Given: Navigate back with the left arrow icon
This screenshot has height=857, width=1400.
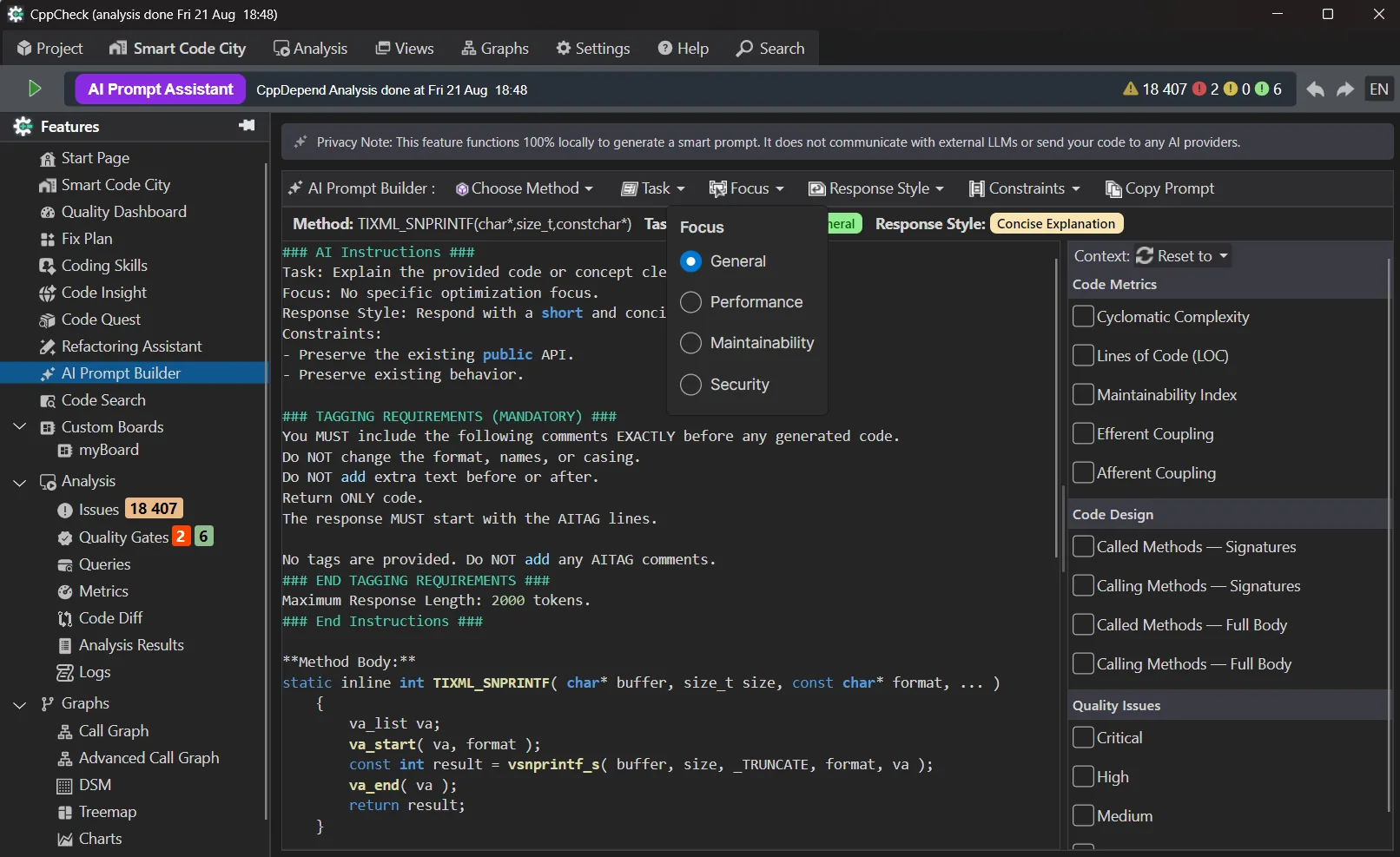Looking at the screenshot, I should (x=1315, y=89).
